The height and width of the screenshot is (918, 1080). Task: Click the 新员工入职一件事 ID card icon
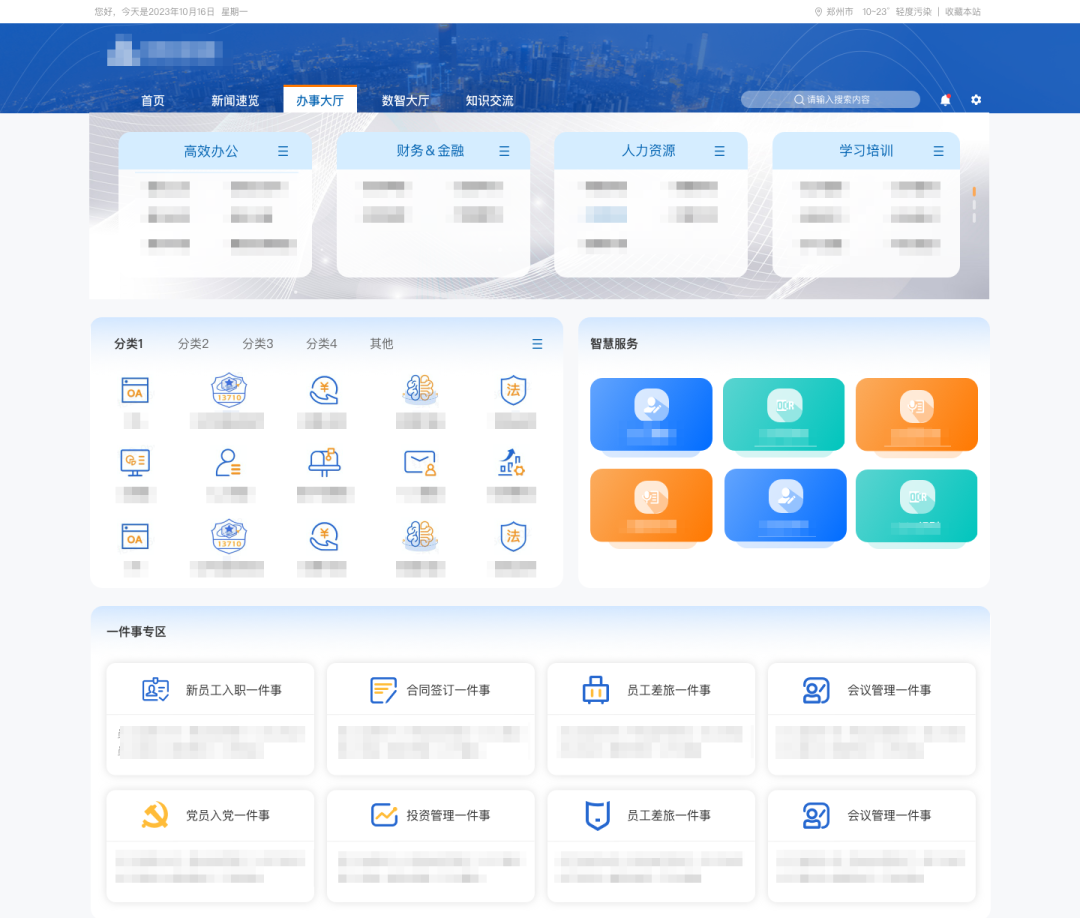click(155, 690)
